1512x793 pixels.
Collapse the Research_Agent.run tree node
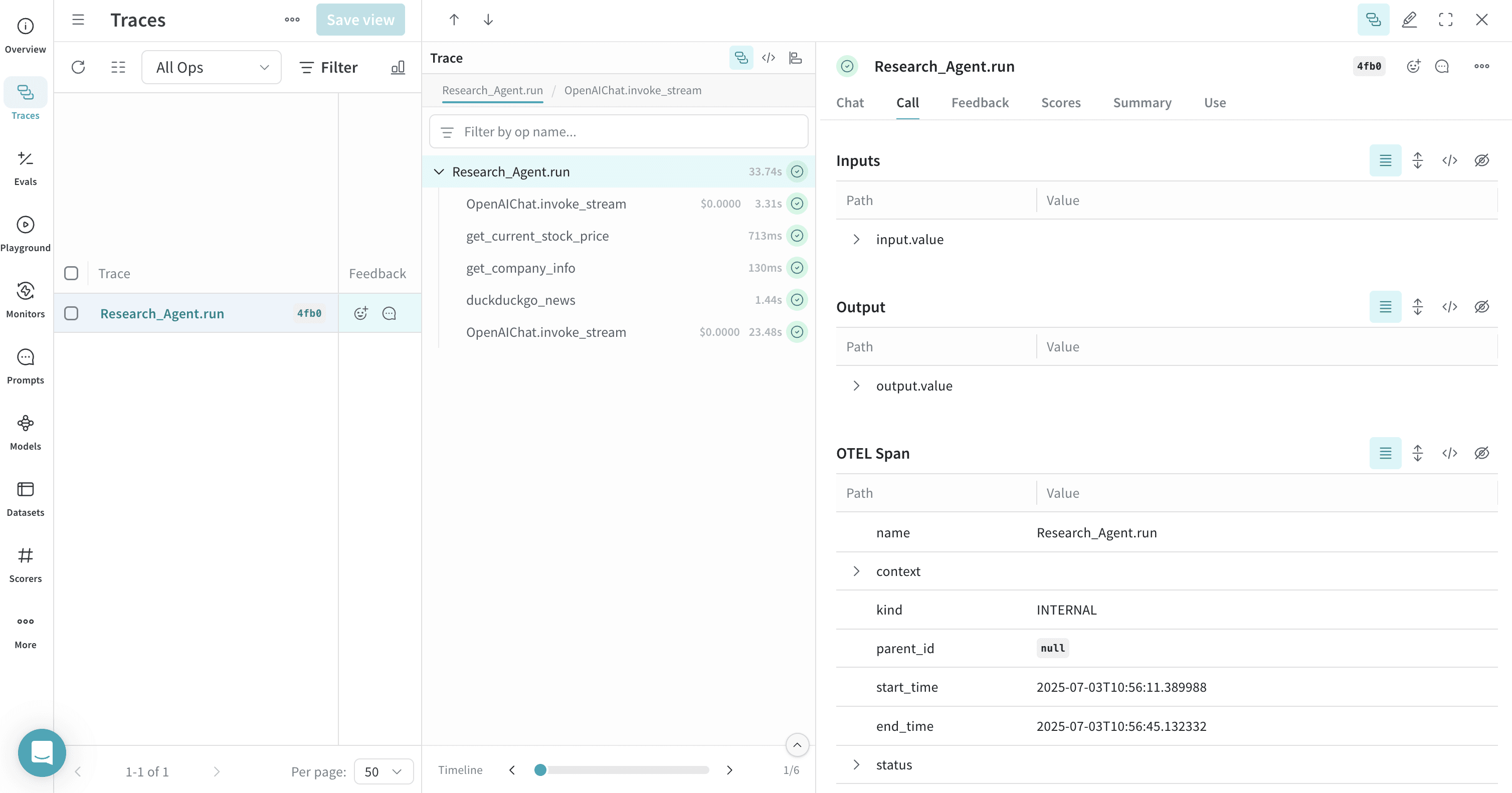(439, 171)
